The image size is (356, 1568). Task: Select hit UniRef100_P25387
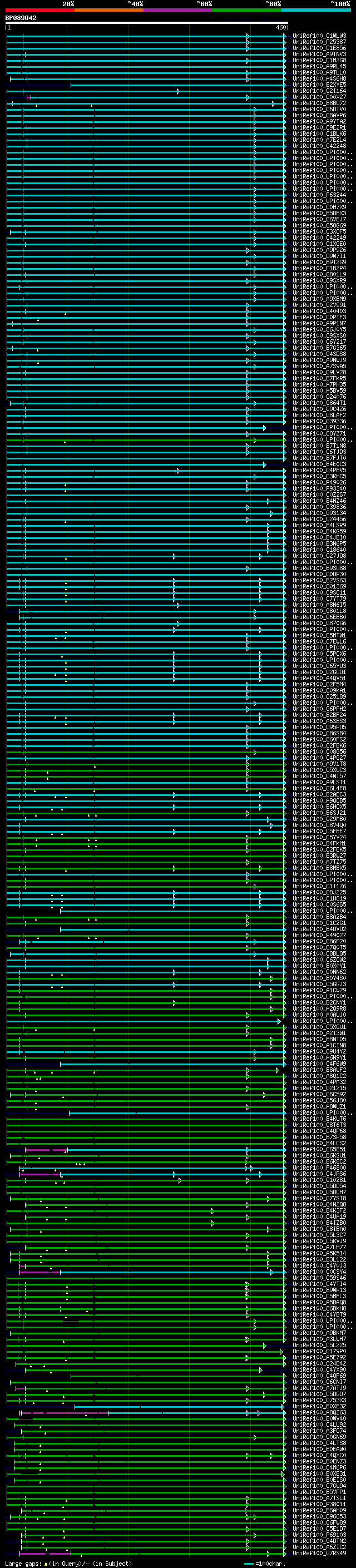(319, 42)
